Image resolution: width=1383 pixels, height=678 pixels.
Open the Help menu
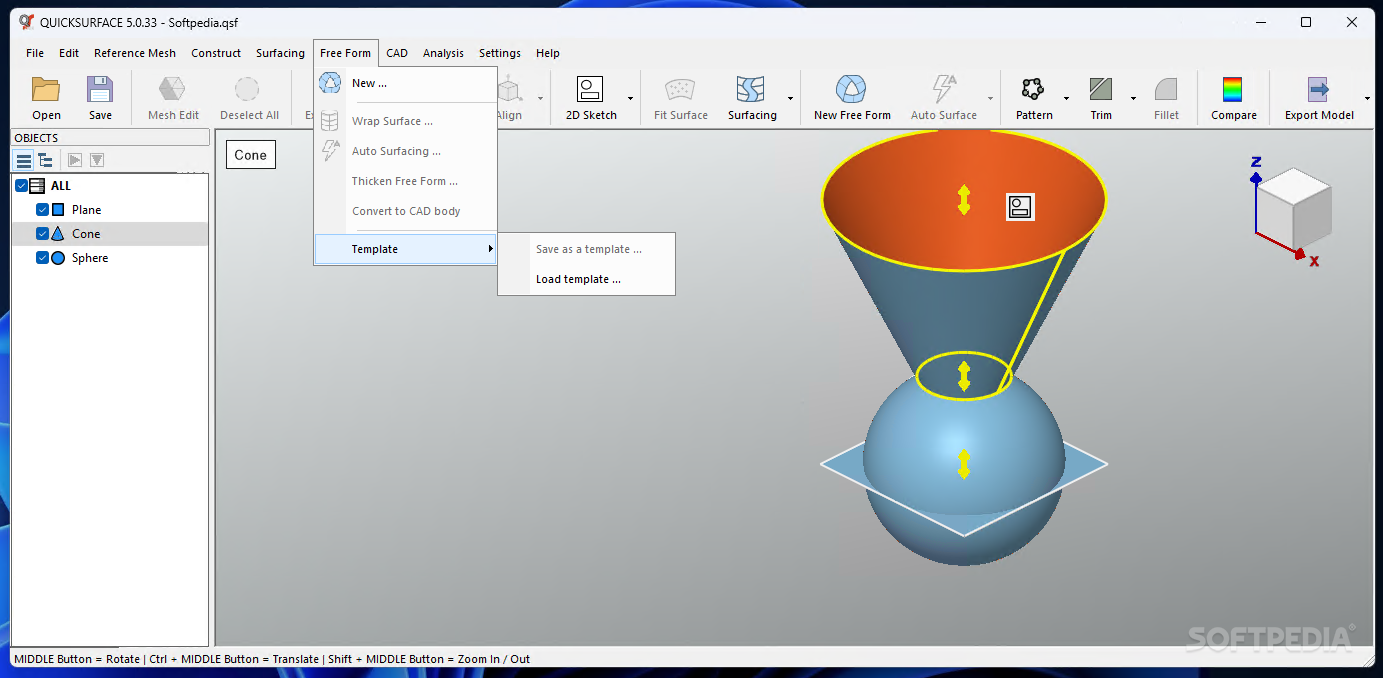click(x=548, y=53)
